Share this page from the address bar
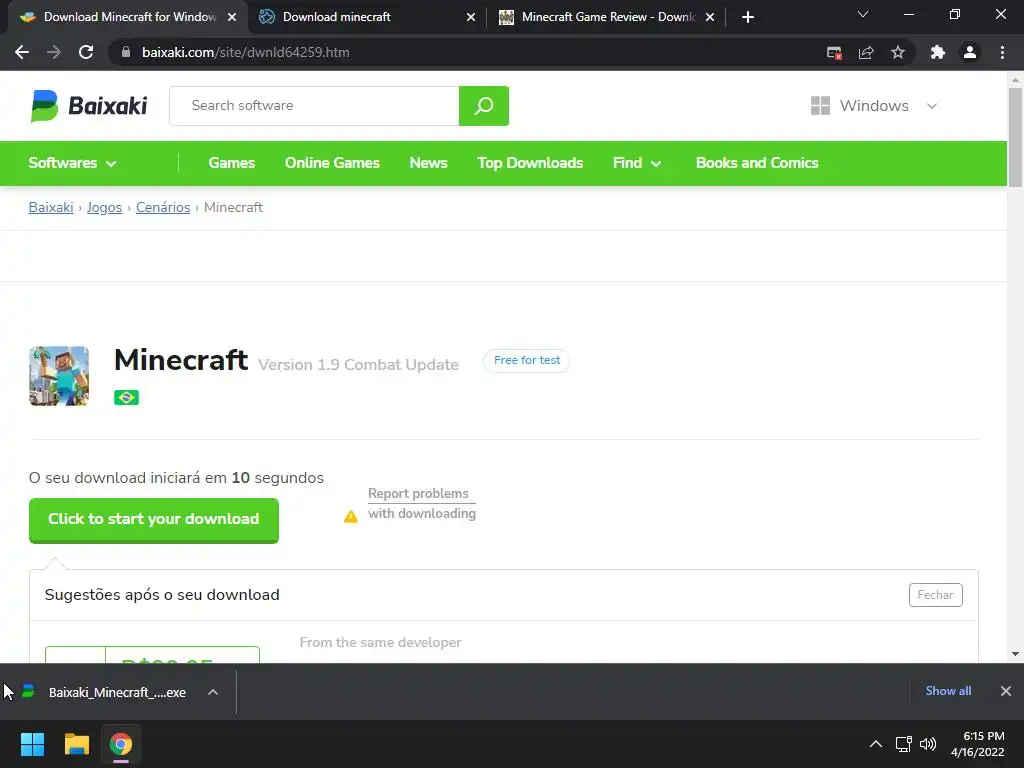The image size is (1024, 768). 866,52
